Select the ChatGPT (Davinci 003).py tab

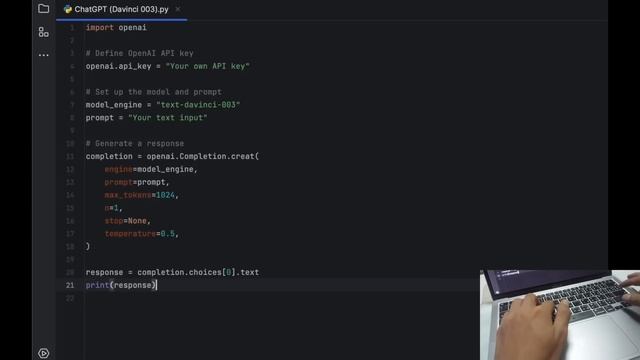point(121,9)
